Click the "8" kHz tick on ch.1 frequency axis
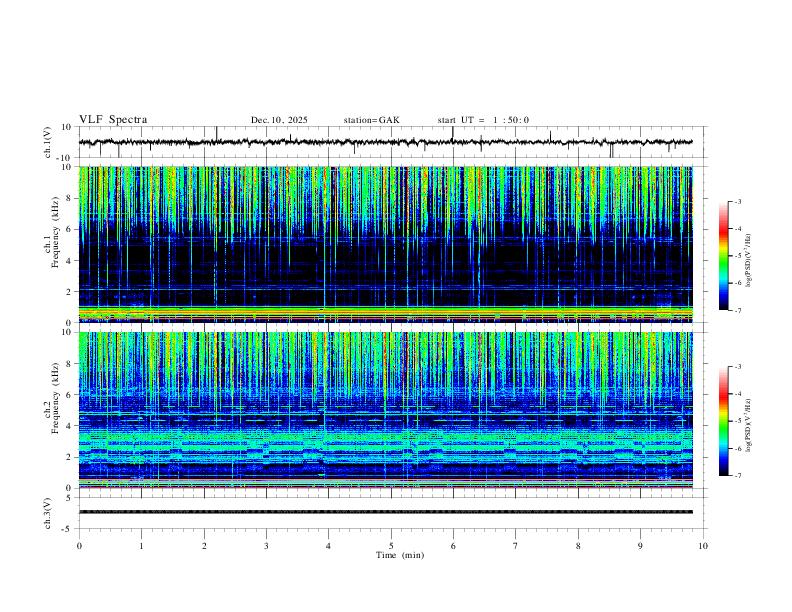This screenshot has width=792, height=612. 70,198
